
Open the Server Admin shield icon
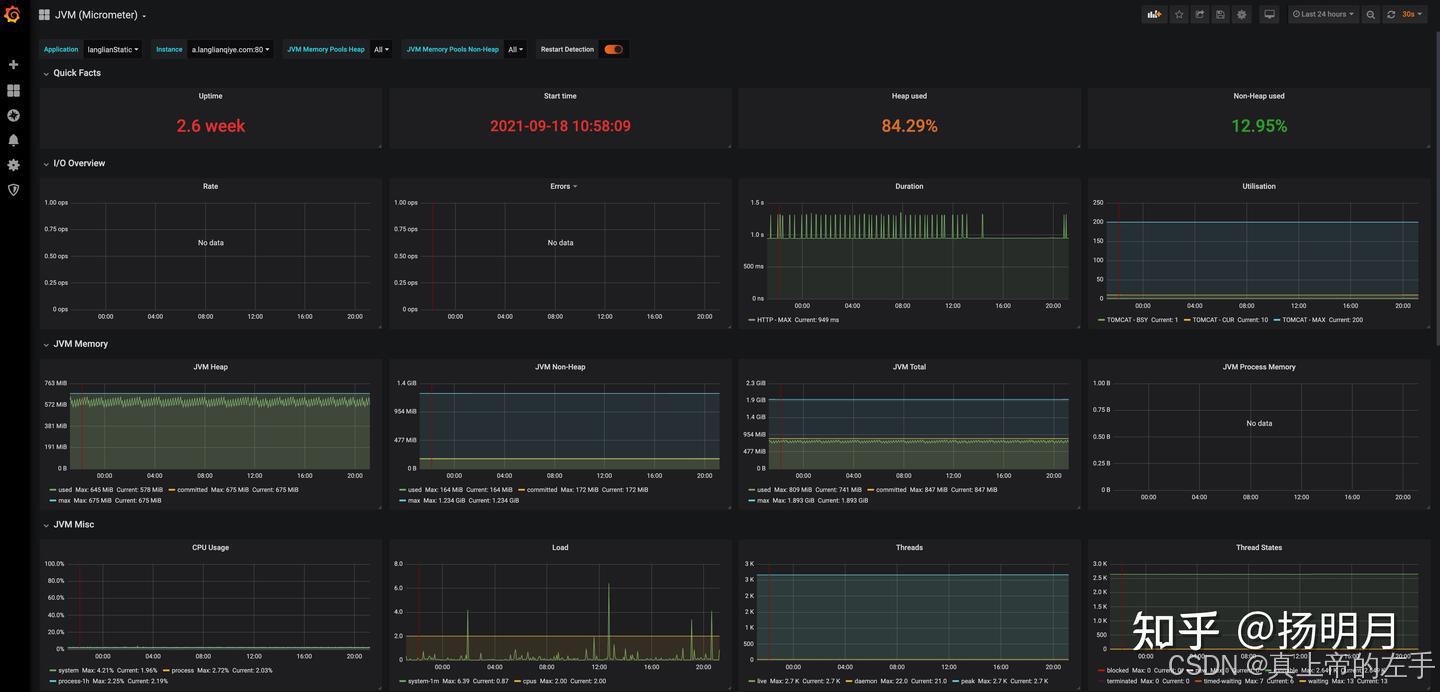point(13,190)
